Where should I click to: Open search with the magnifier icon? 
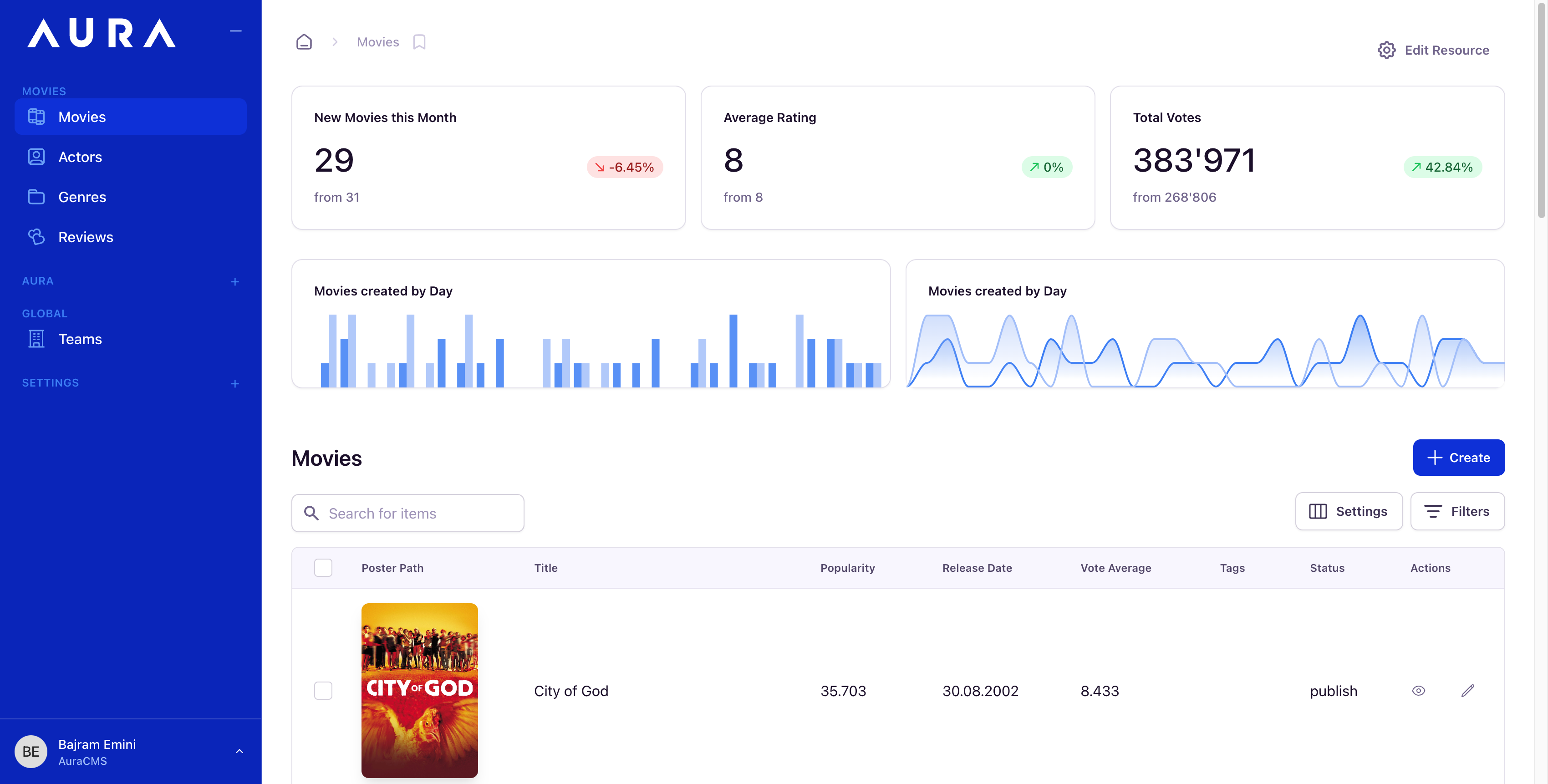click(312, 513)
